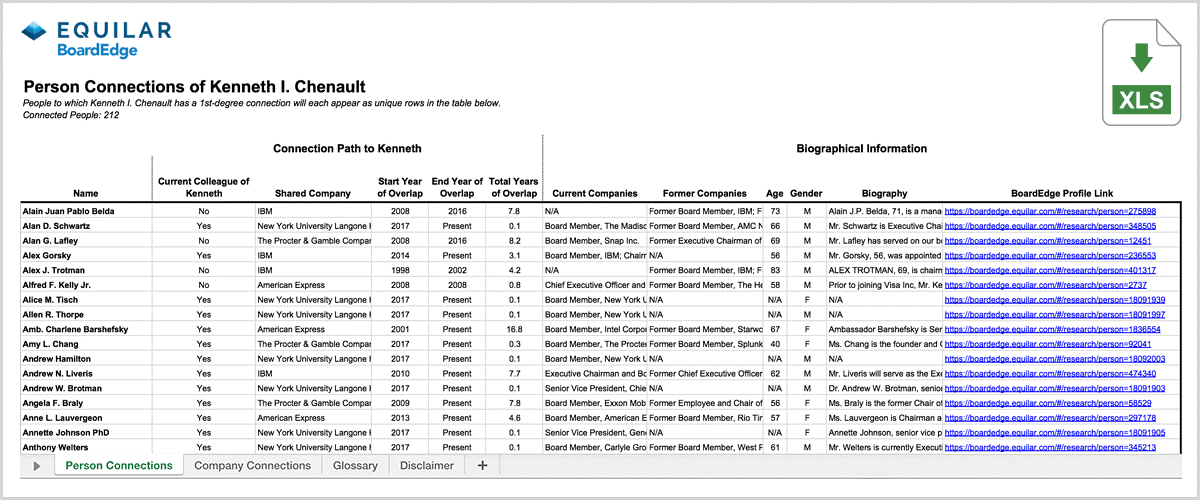This screenshot has width=1200, height=500.
Task: Select the Amy L. Chang name cell
Action: pos(86,344)
